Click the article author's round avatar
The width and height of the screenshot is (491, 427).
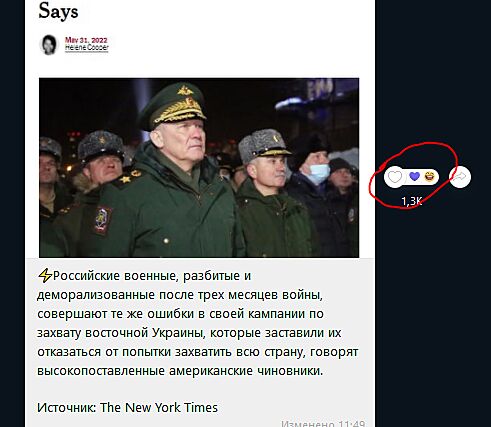point(49,44)
